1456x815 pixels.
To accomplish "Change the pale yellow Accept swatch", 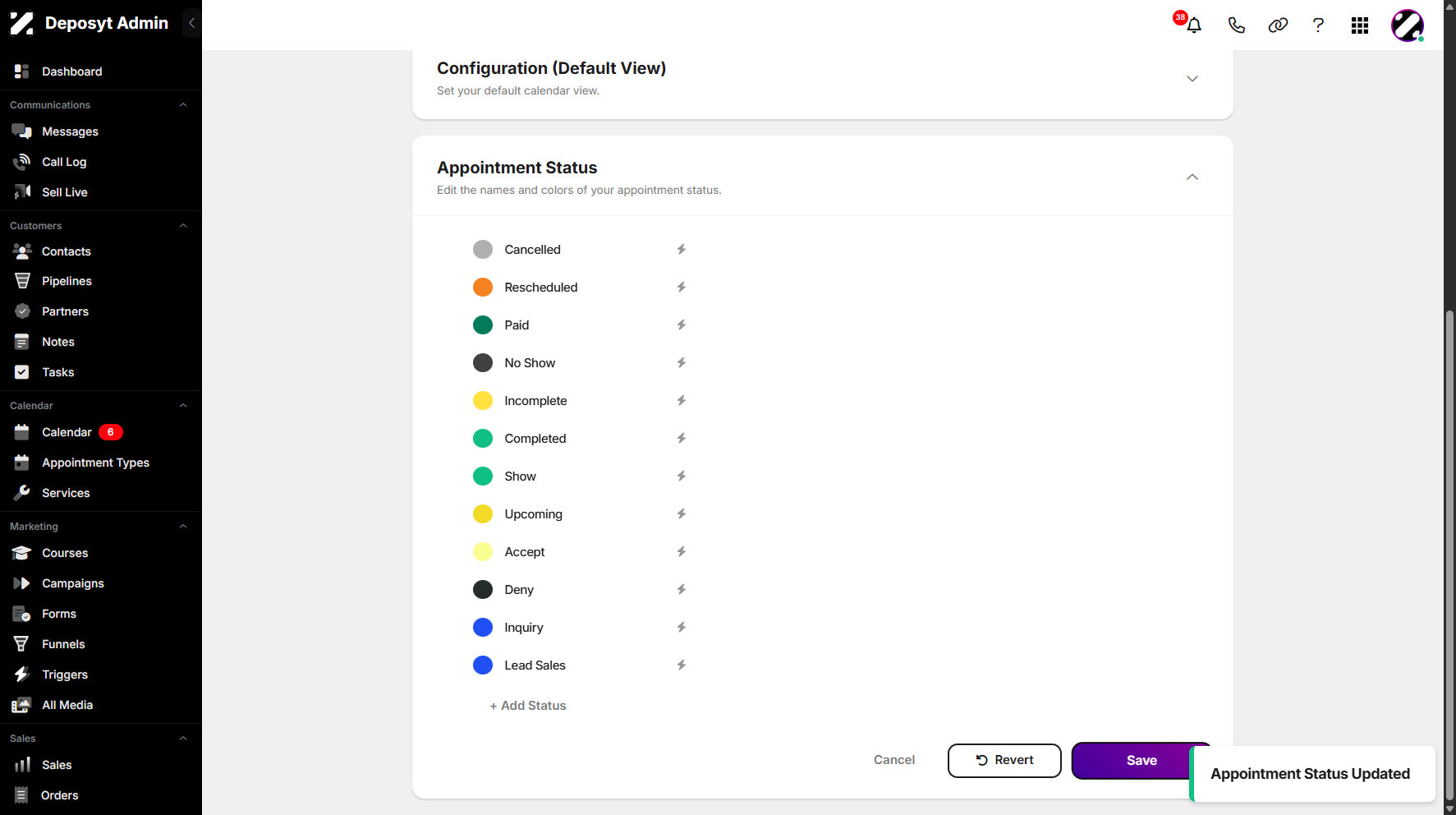I will (x=483, y=551).
